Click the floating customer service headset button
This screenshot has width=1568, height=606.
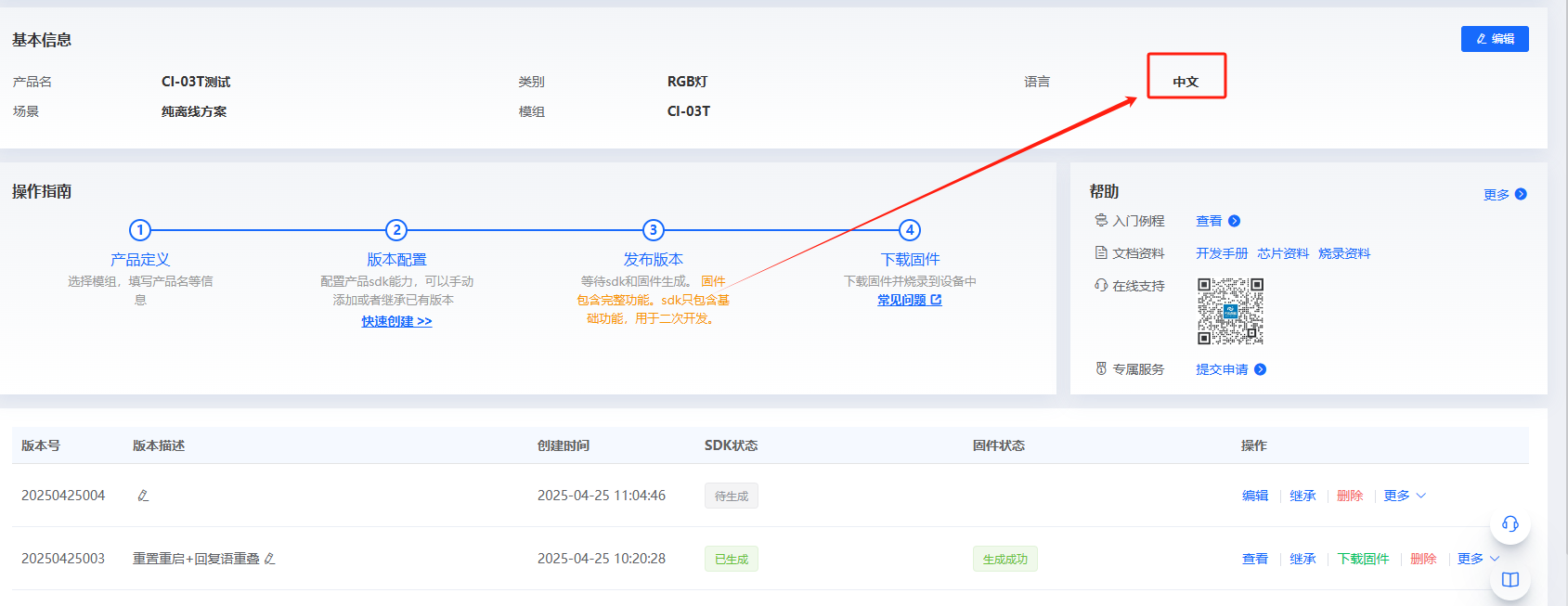click(x=1510, y=524)
